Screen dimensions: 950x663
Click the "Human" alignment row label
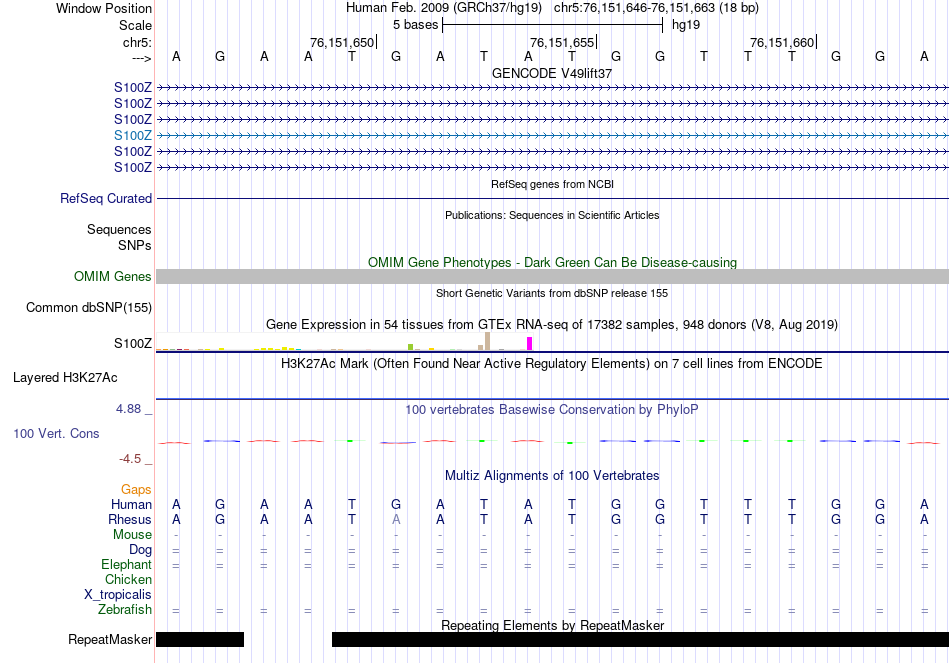coord(131,504)
